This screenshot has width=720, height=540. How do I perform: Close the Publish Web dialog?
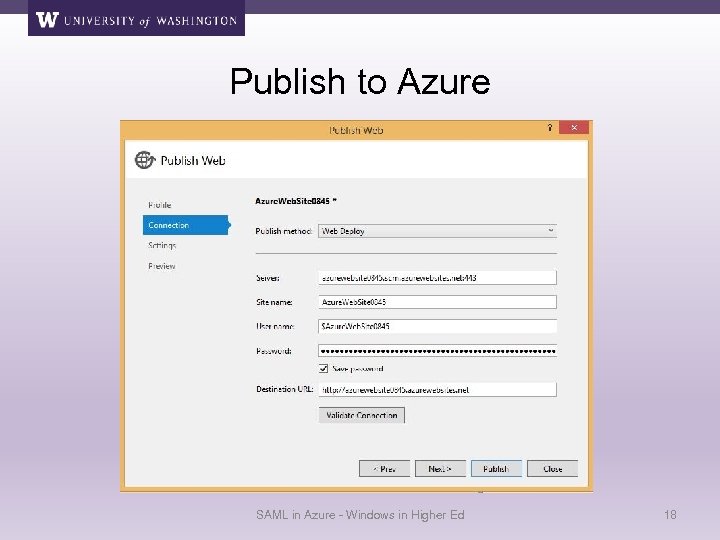(574, 128)
